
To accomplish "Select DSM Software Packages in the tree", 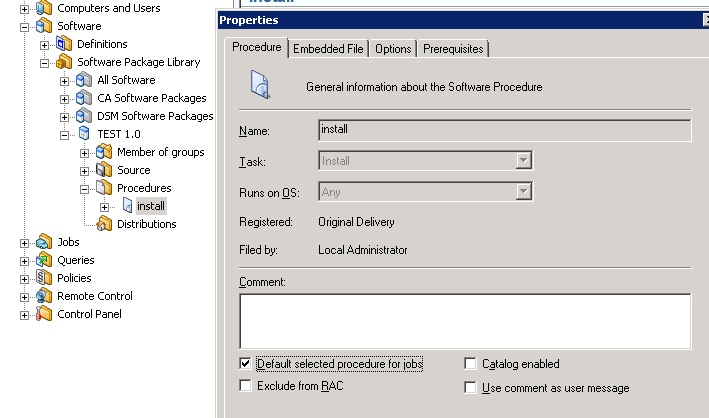I will click(x=155, y=116).
